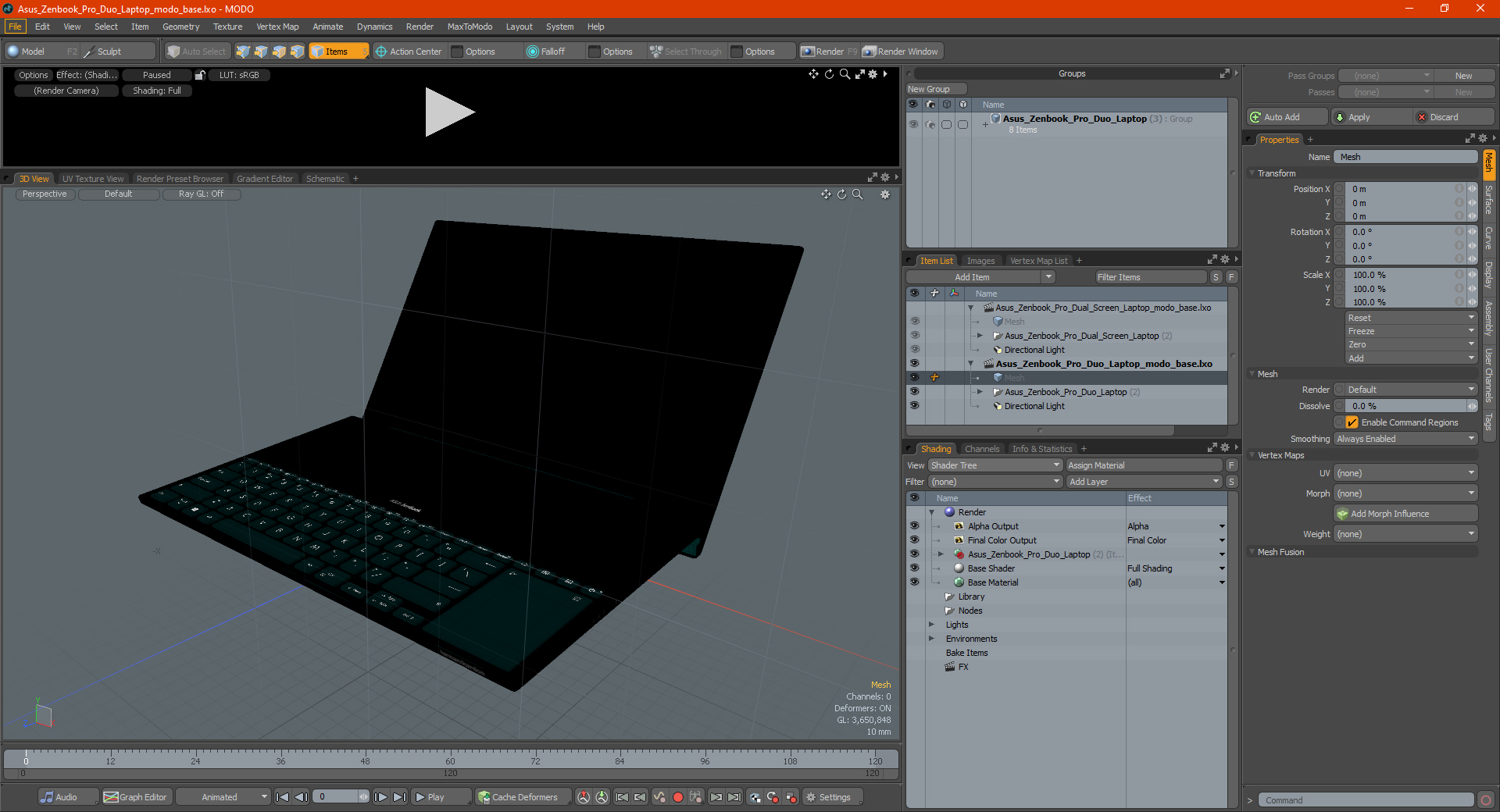Expand the Lights group in Shader Tree
1500x812 pixels.
(931, 625)
